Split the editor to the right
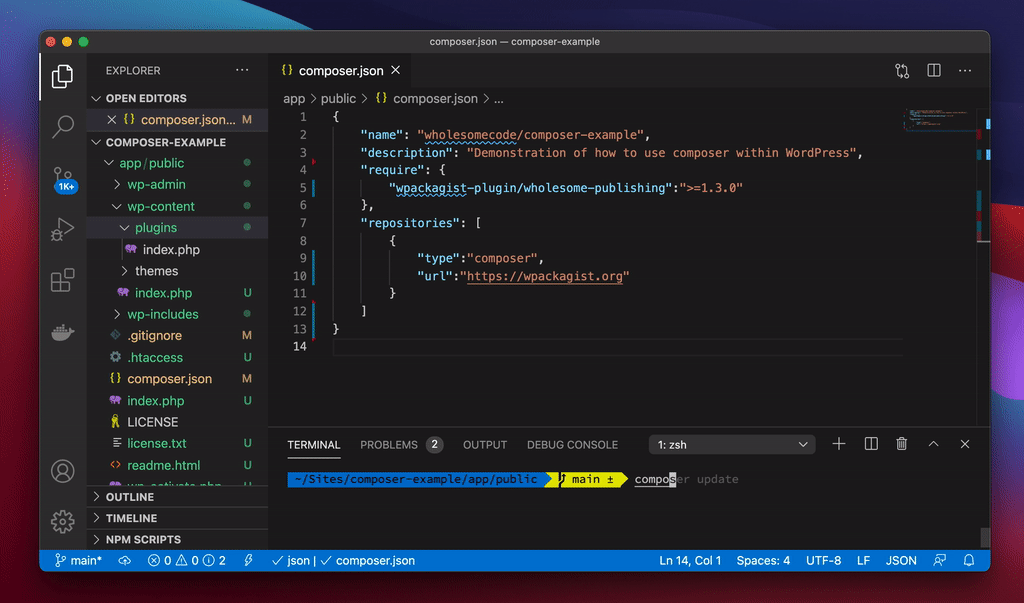Screen dimensions: 1024x603 click(934, 70)
